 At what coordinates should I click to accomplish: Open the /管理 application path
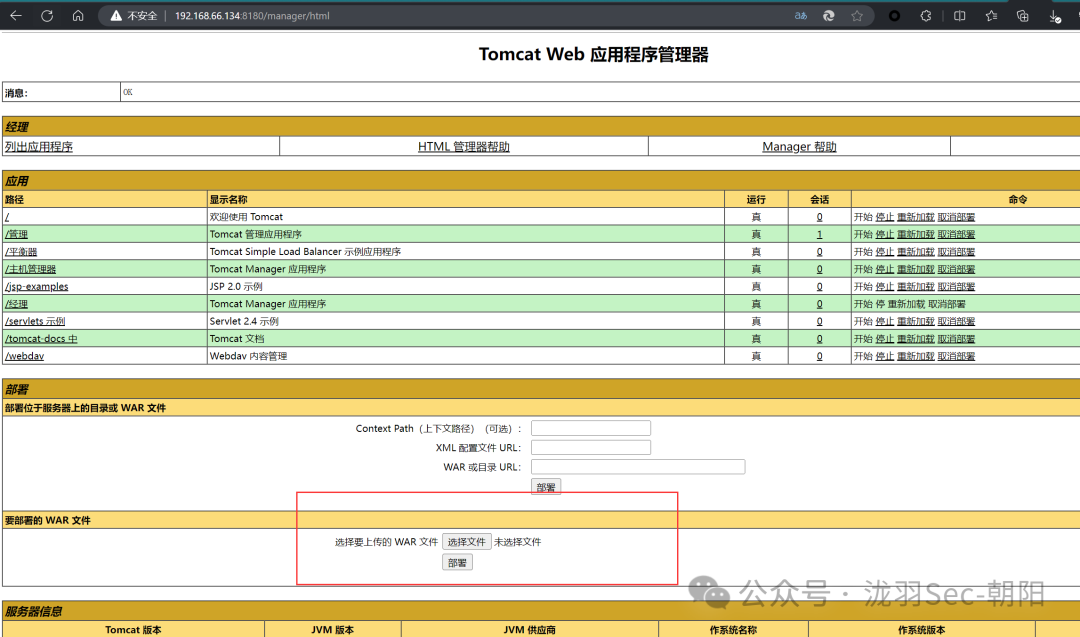pyautogui.click(x=17, y=234)
